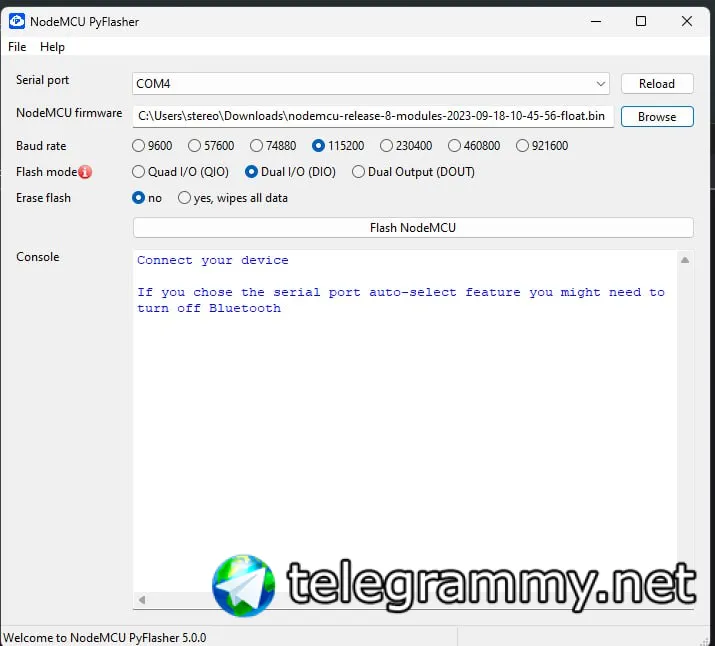715x646 pixels.
Task: Click the 'Welcome to NodeMCU PyFlasher 5.0.0' status text
Action: [x=105, y=637]
